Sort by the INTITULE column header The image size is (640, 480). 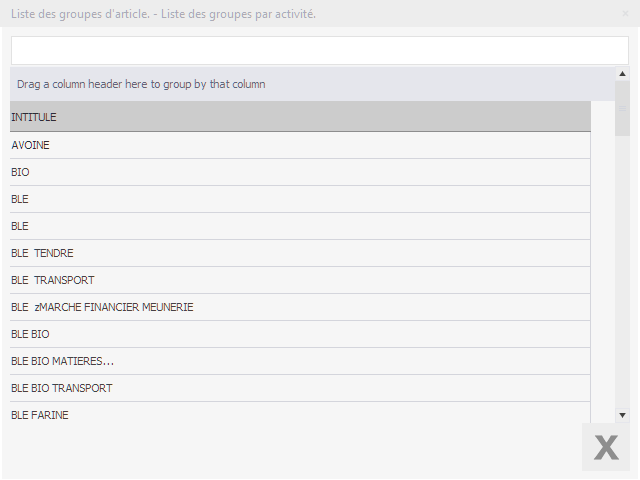[x=300, y=117]
